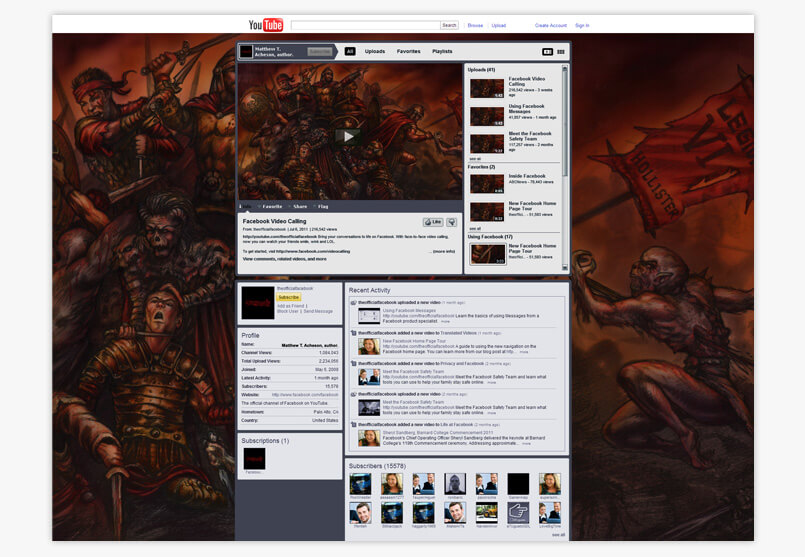The width and height of the screenshot is (805, 557).
Task: Expand description with (more info)
Action: click(444, 252)
